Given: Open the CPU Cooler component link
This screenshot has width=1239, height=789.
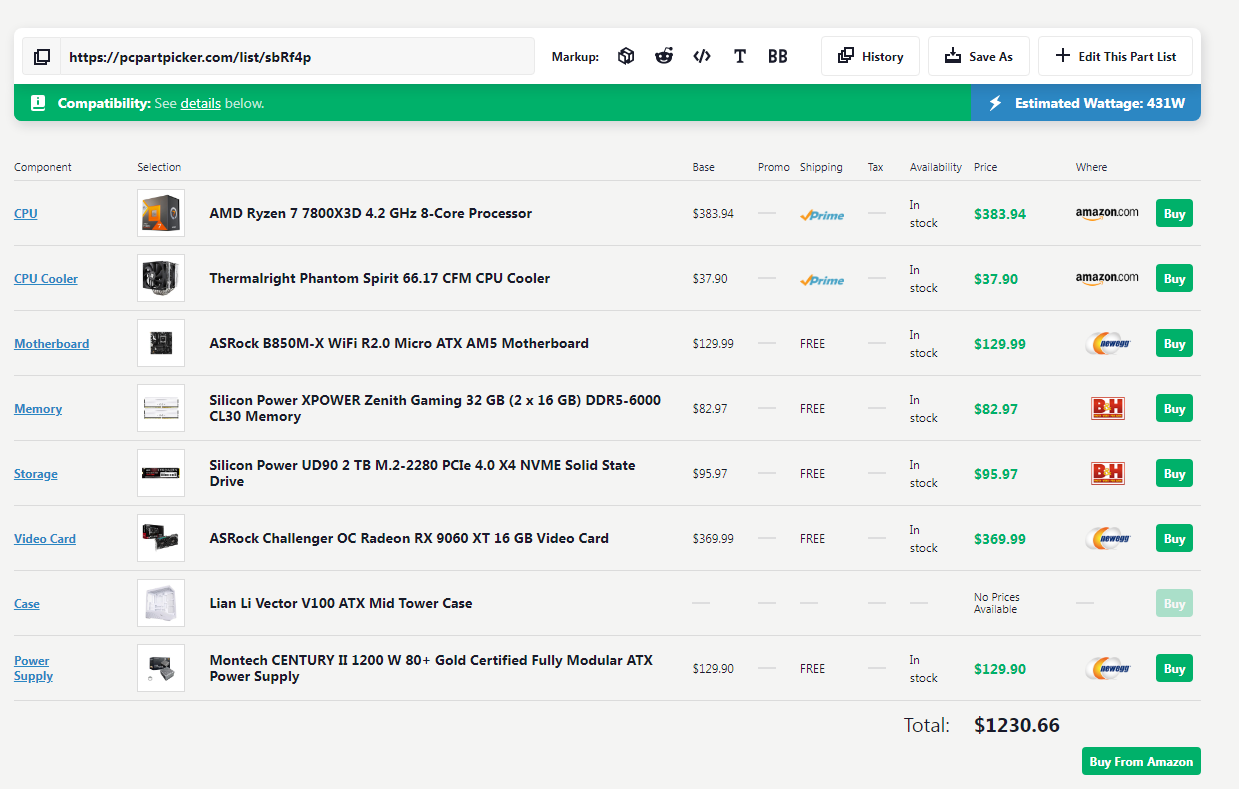Looking at the screenshot, I should 46,279.
